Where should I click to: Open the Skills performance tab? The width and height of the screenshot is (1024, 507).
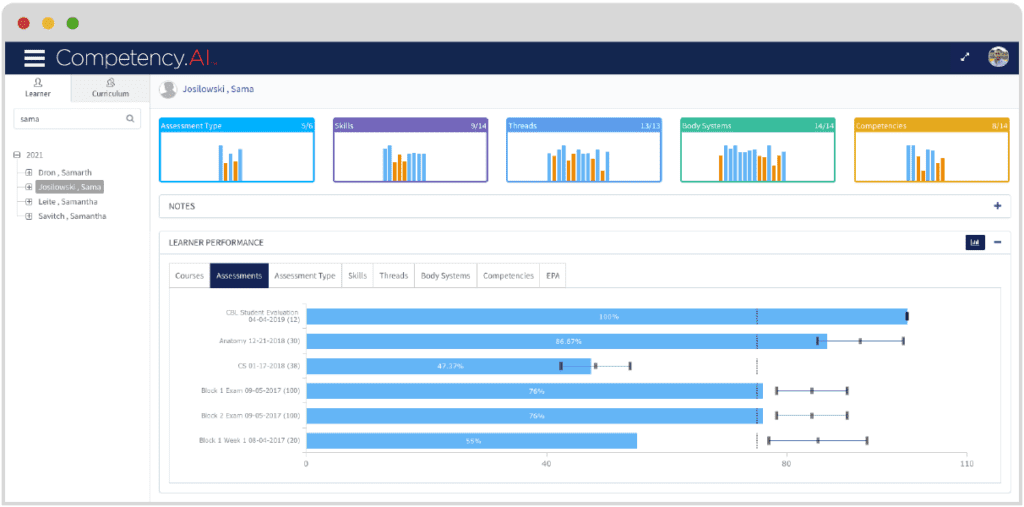[358, 276]
